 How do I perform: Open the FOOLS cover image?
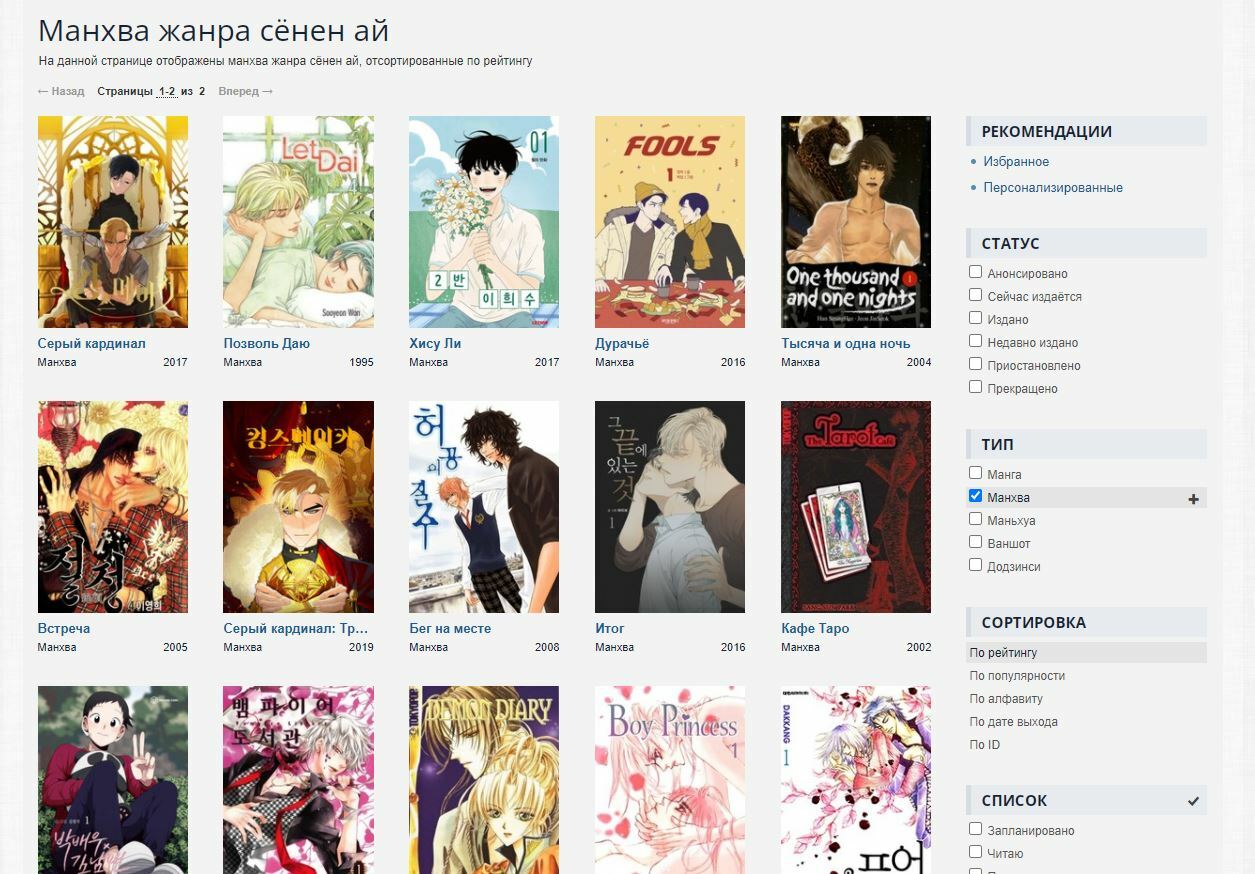coord(669,222)
